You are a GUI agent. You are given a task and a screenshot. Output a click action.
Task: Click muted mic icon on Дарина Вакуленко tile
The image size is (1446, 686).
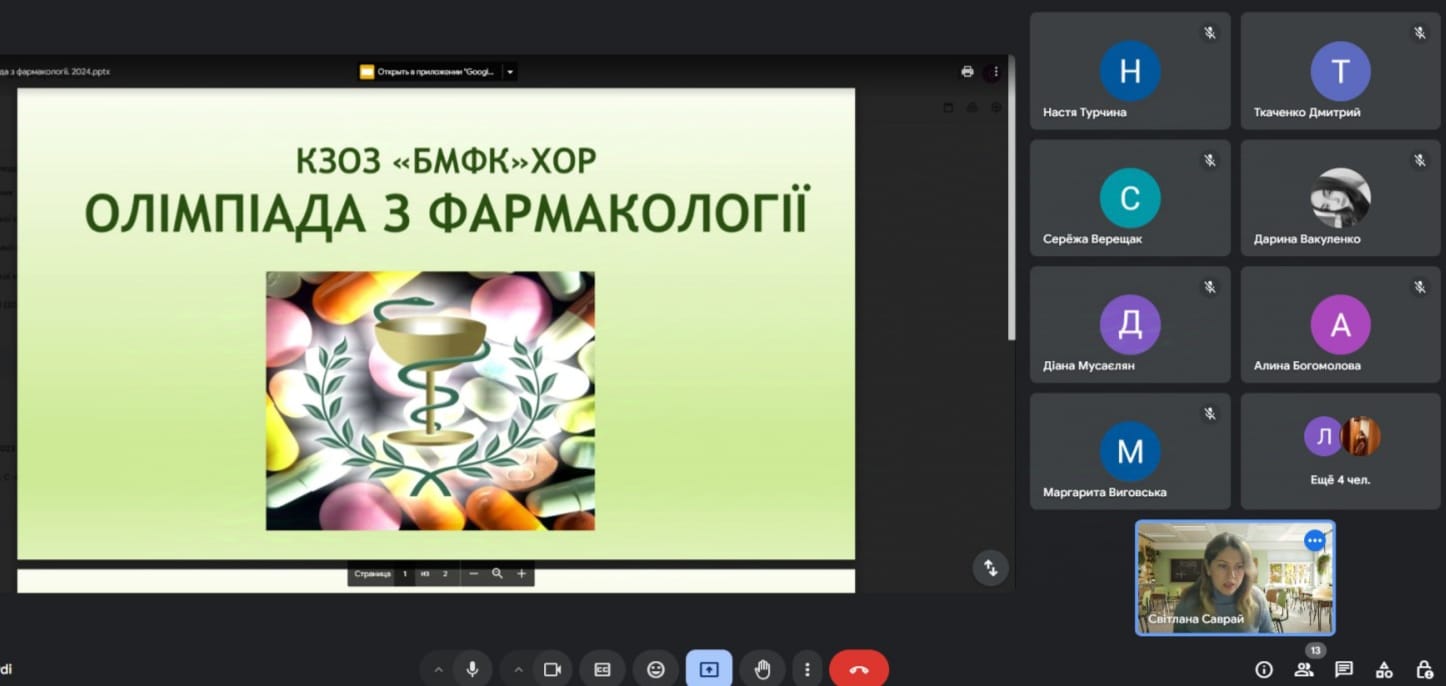(1420, 160)
